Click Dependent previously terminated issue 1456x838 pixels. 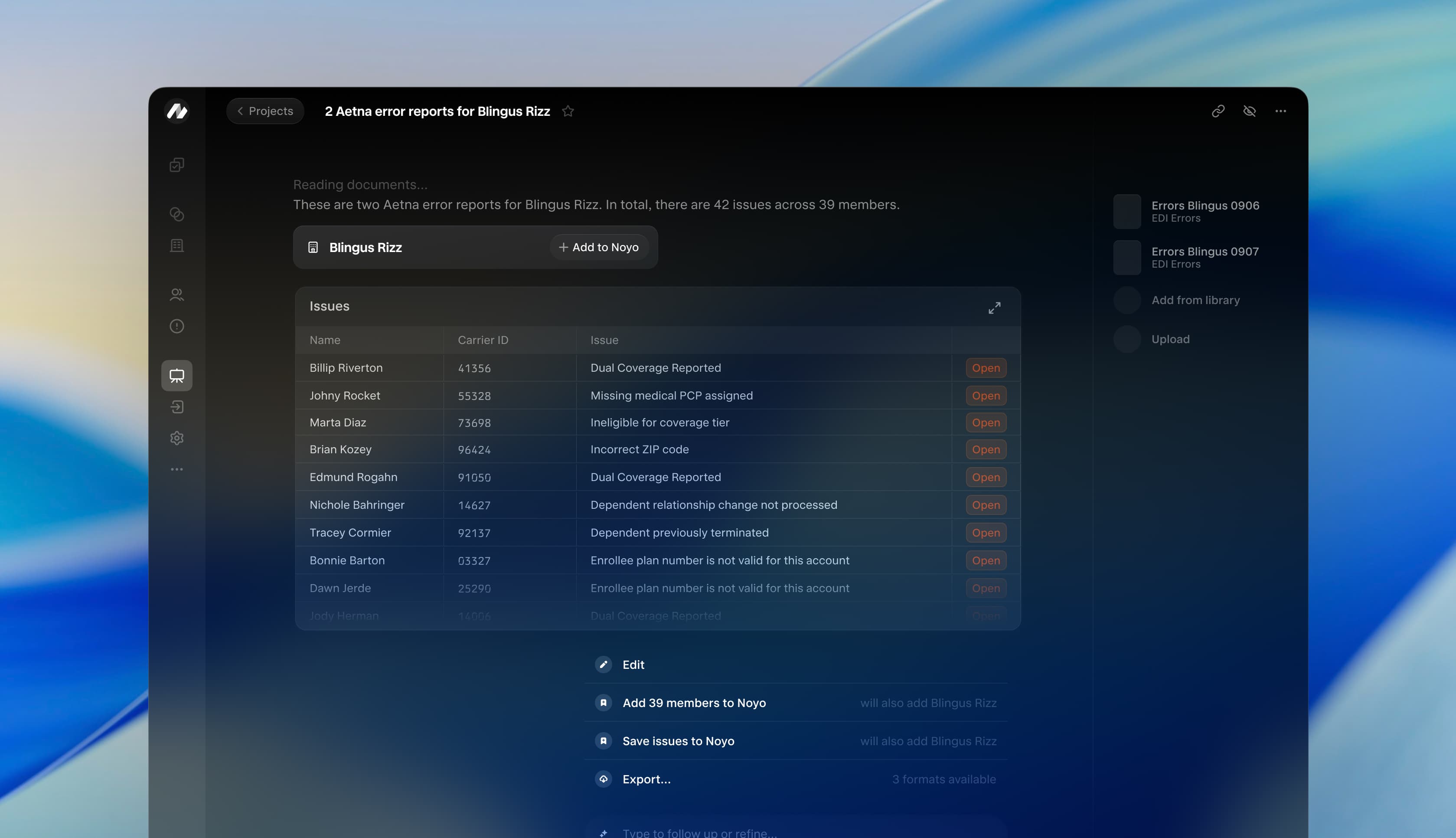pos(679,533)
